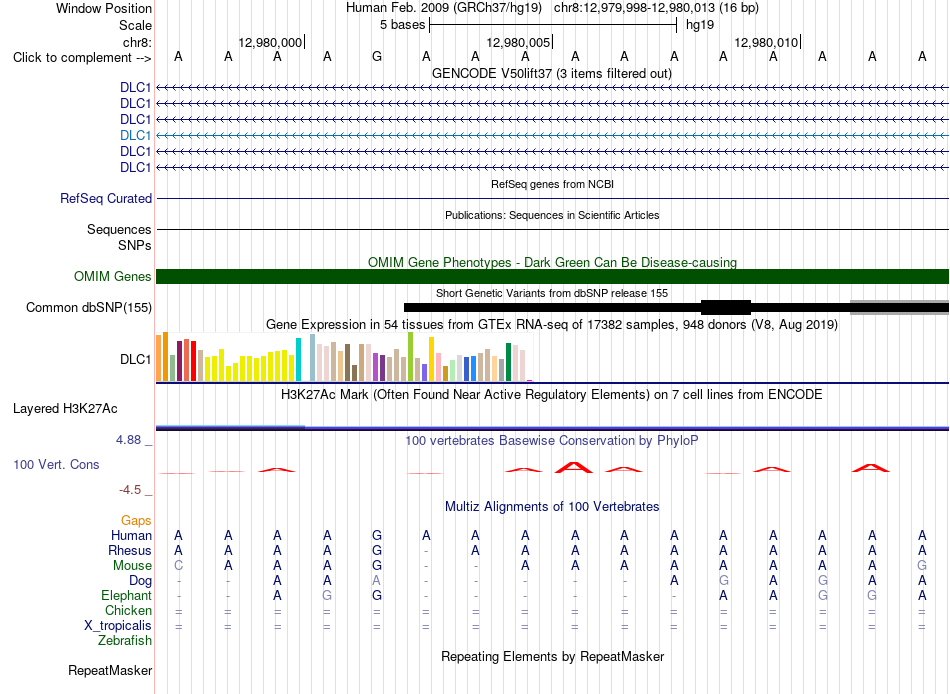Click the tallest red PhyloP conservation peak
Image resolution: width=950 pixels, height=694 pixels.
tap(574, 467)
